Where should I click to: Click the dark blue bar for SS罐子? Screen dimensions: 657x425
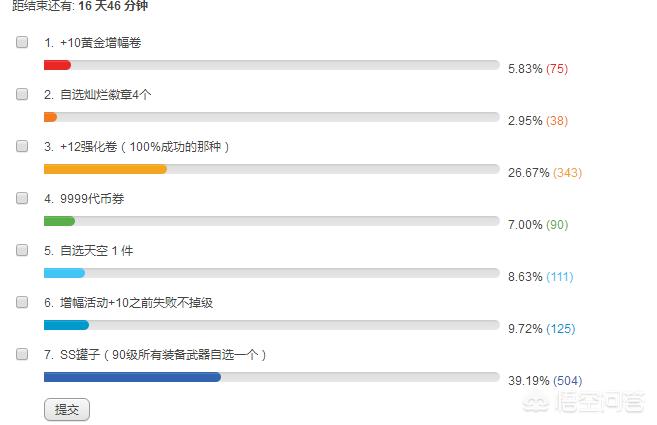(132, 377)
